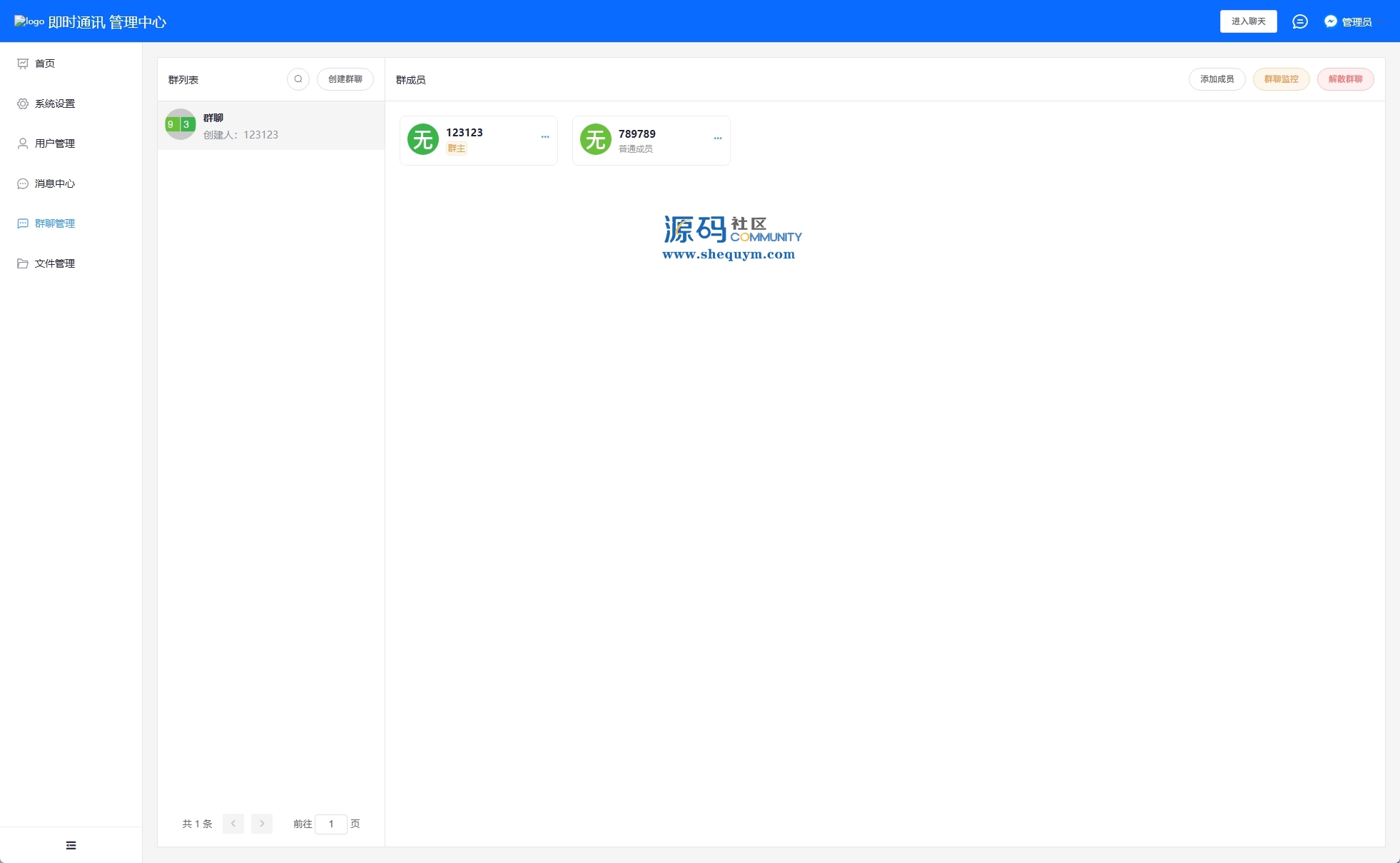This screenshot has height=863, width=1400.
Task: Click the green avatar of member 789789
Action: click(596, 139)
